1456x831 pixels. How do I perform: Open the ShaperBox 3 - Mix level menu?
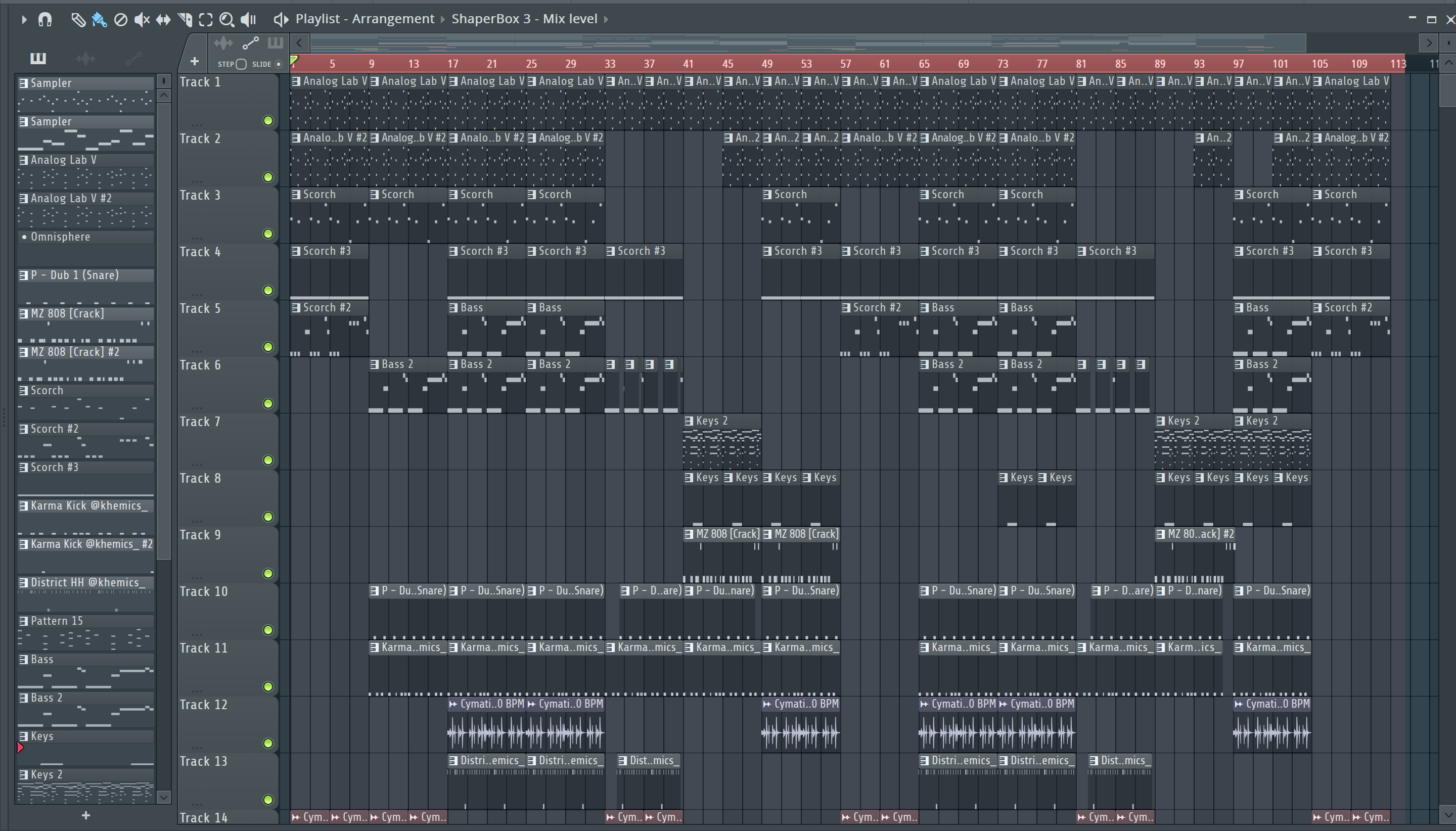pos(524,19)
